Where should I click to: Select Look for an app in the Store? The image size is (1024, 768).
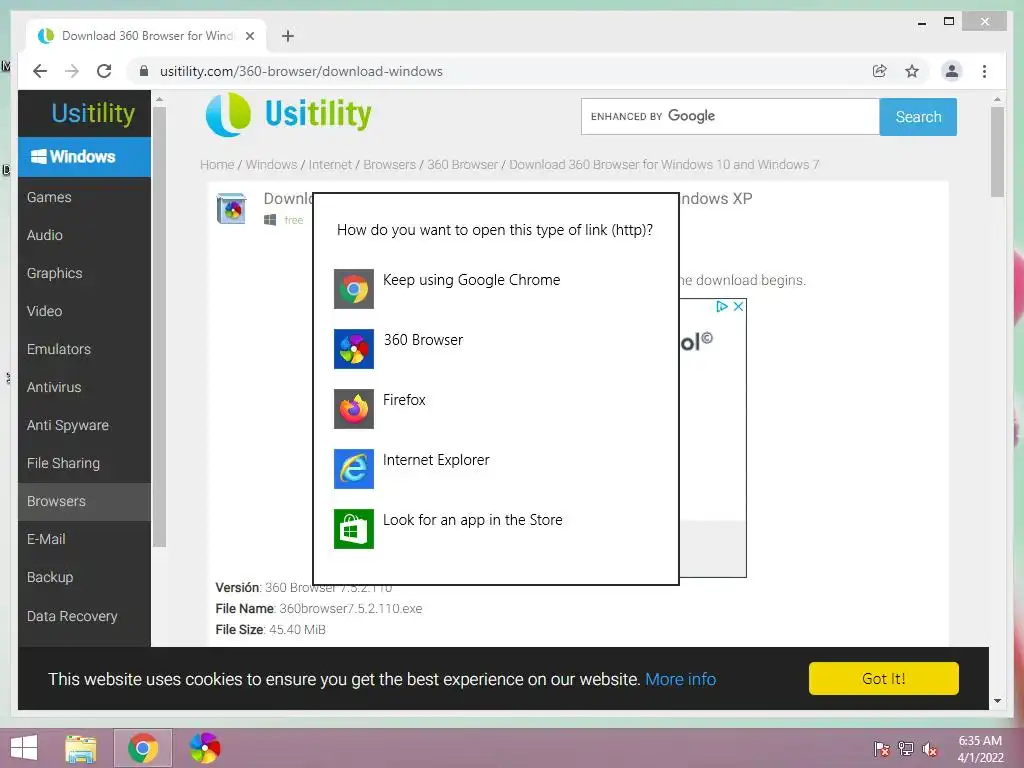click(472, 520)
